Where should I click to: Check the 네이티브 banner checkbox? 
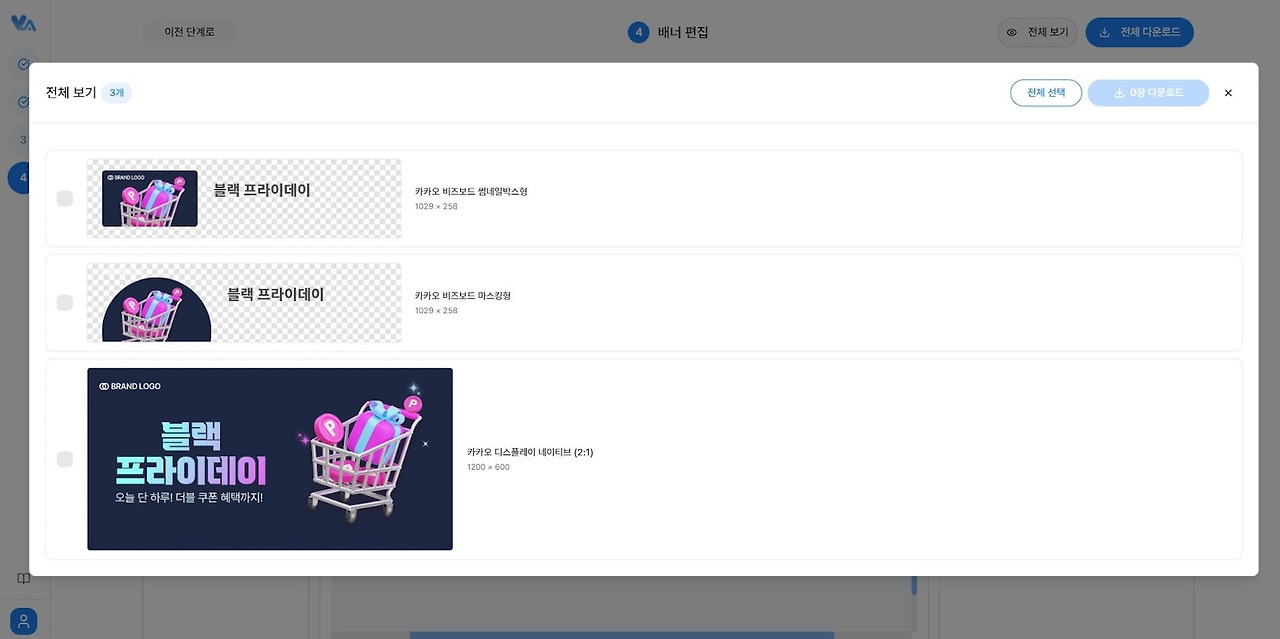tap(65, 458)
